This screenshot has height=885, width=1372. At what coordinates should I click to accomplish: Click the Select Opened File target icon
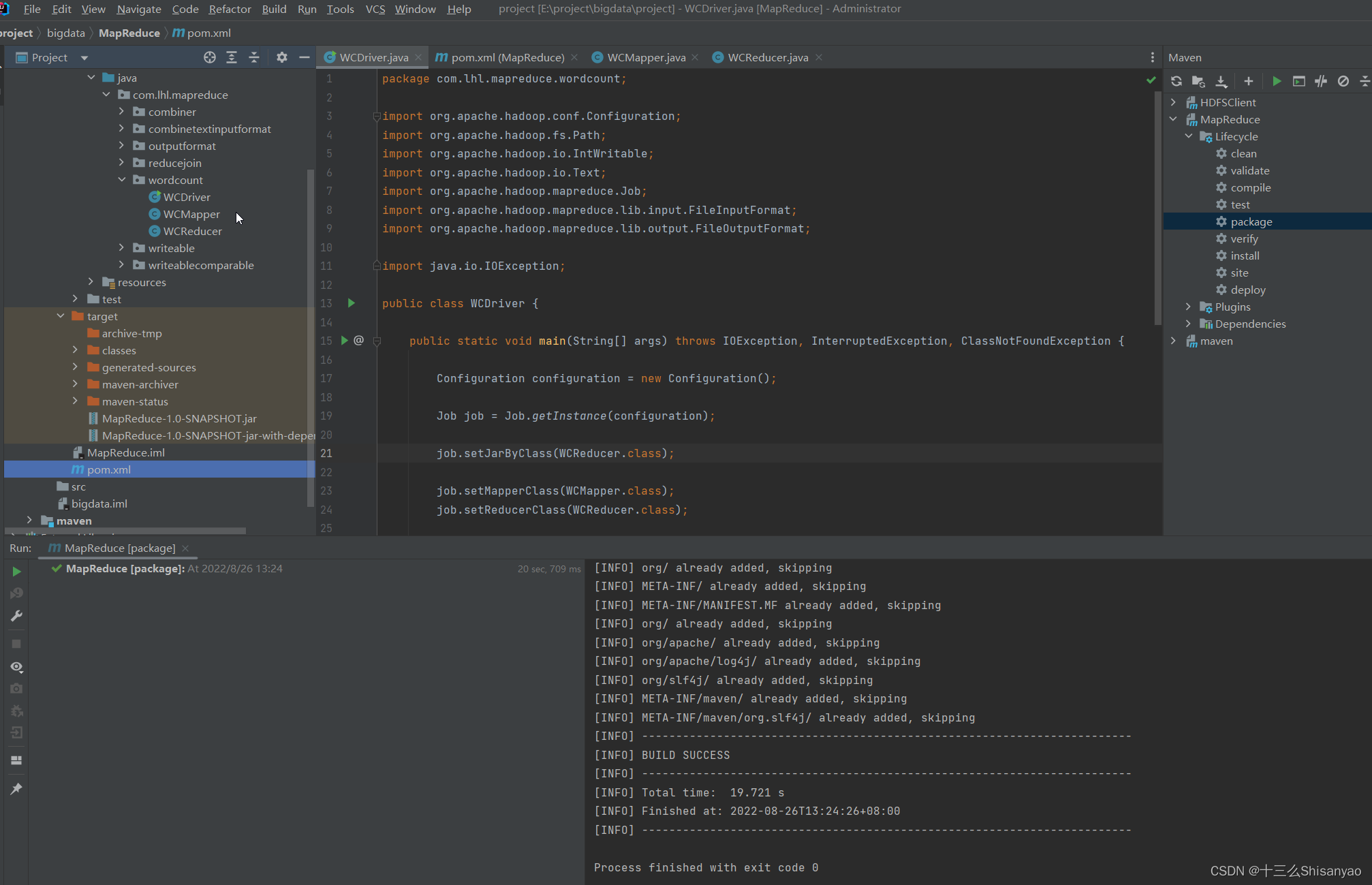(x=210, y=57)
